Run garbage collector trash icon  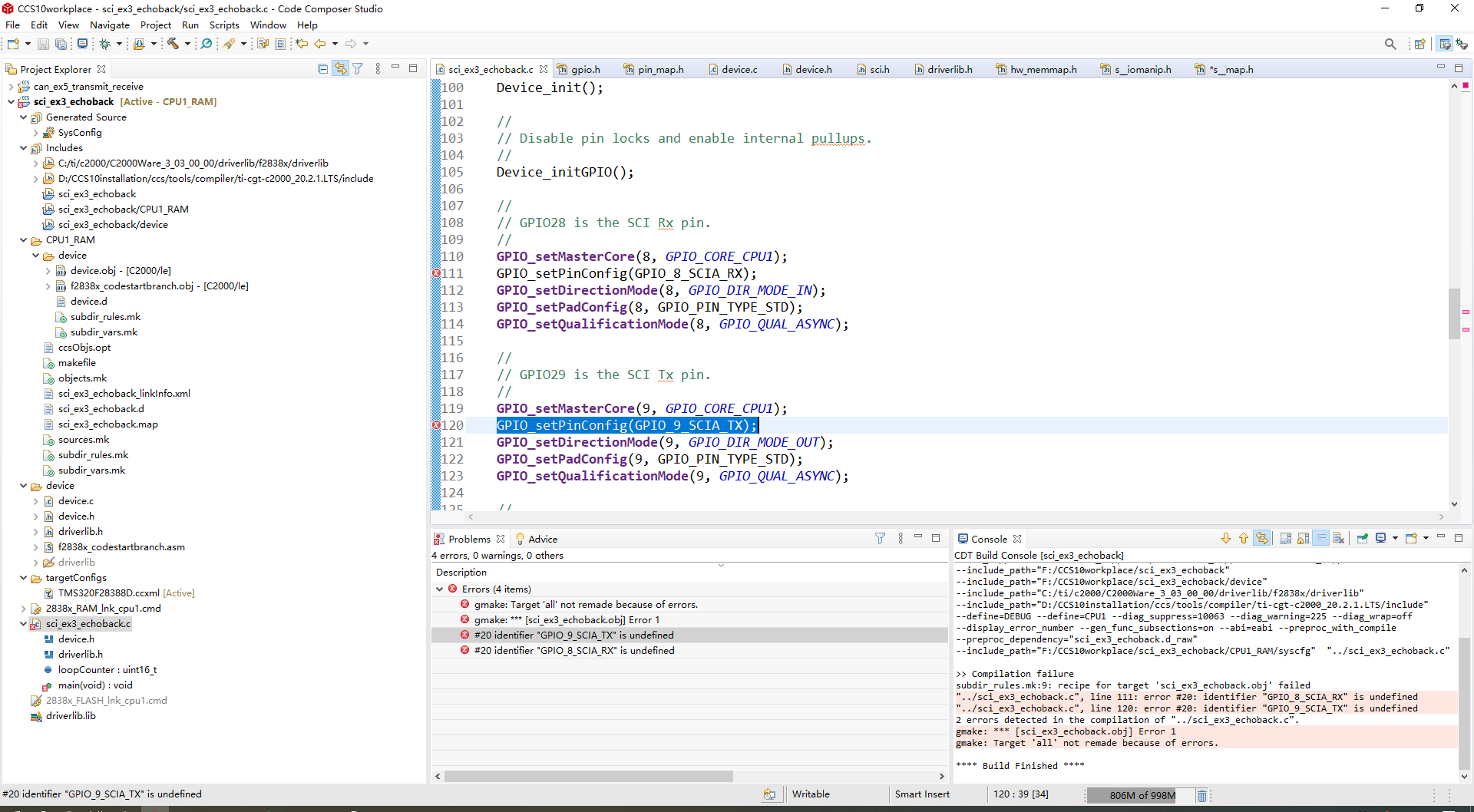click(x=1202, y=795)
